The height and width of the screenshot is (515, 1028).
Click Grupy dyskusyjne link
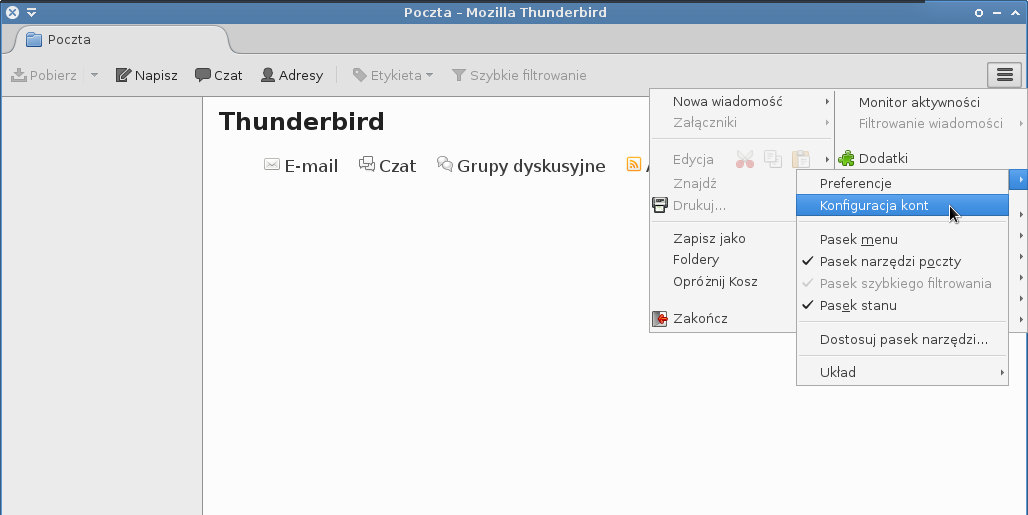tap(531, 166)
